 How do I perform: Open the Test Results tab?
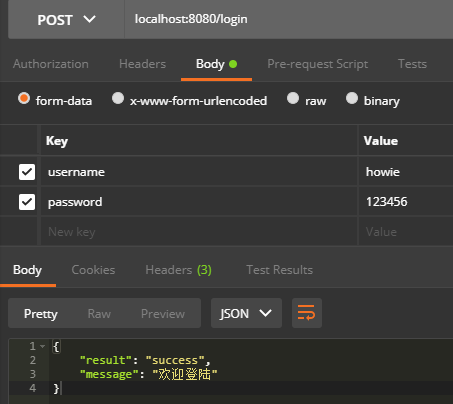[279, 270]
